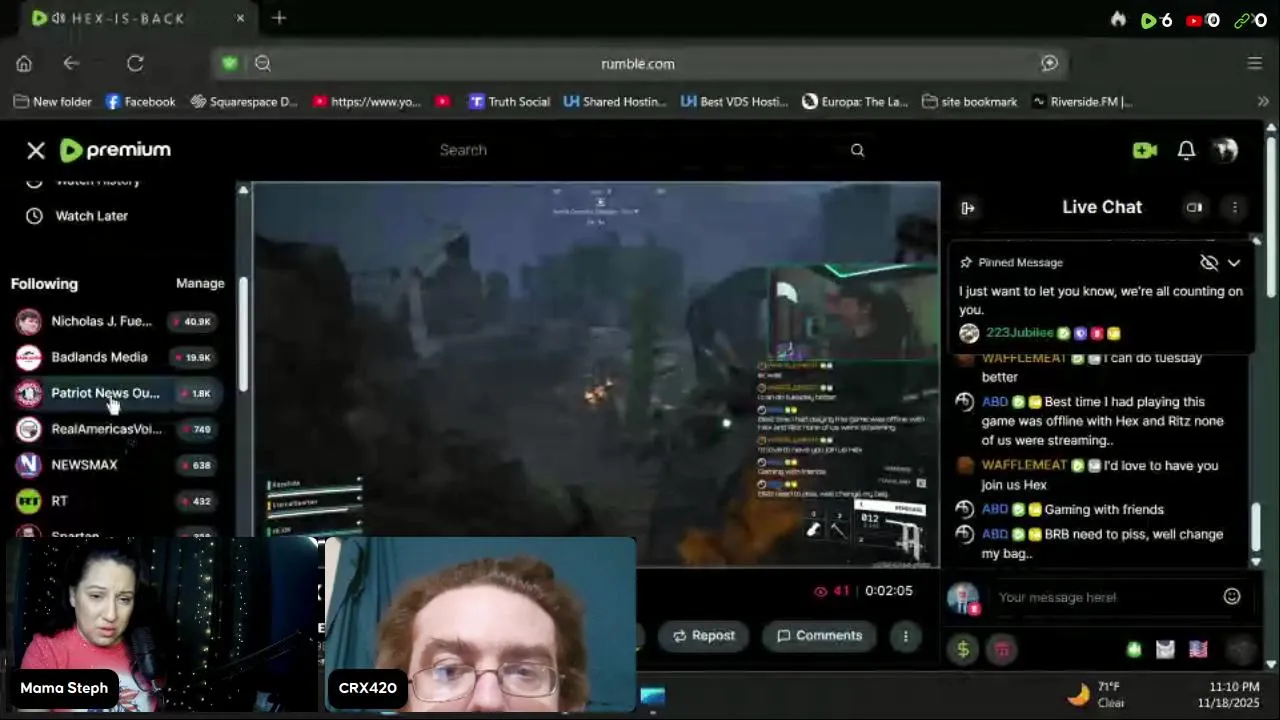
Task: Click the envelope emote icon
Action: [x=1165, y=649]
